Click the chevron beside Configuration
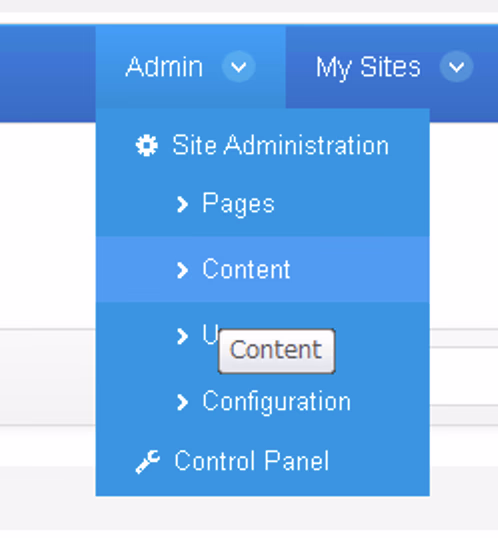This screenshot has height=538, width=498. (x=182, y=402)
